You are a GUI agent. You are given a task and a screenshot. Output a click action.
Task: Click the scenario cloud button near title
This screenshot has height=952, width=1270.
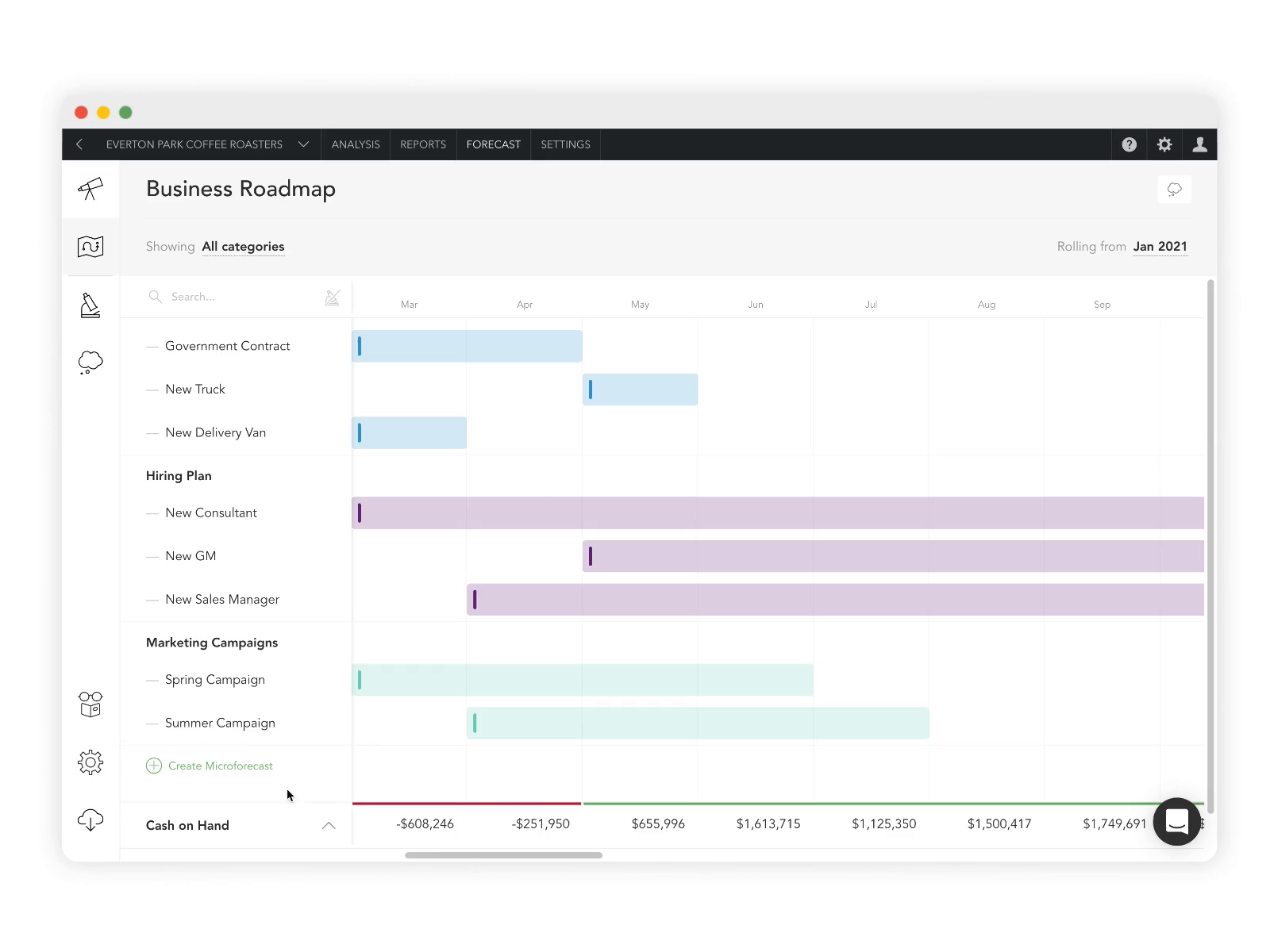(x=1174, y=190)
